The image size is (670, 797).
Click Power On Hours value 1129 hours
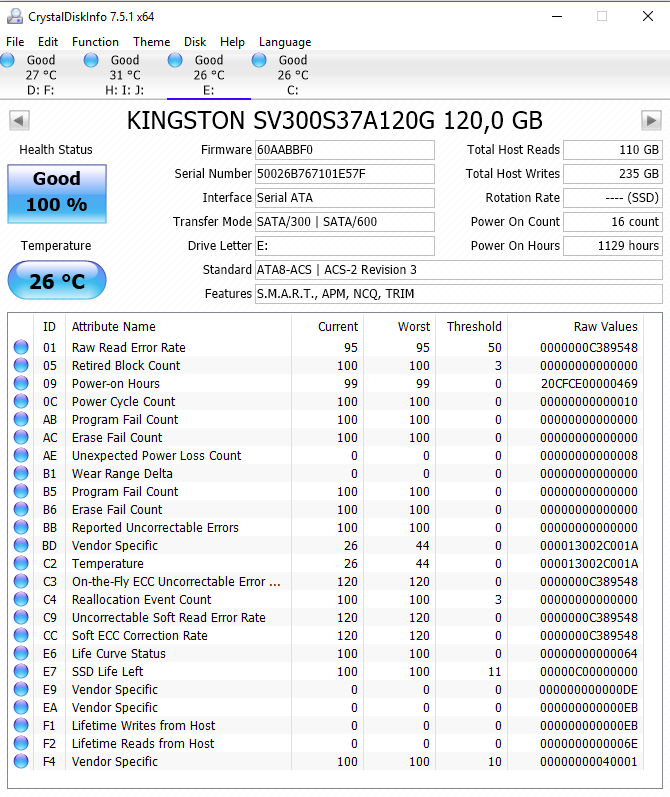pos(613,246)
